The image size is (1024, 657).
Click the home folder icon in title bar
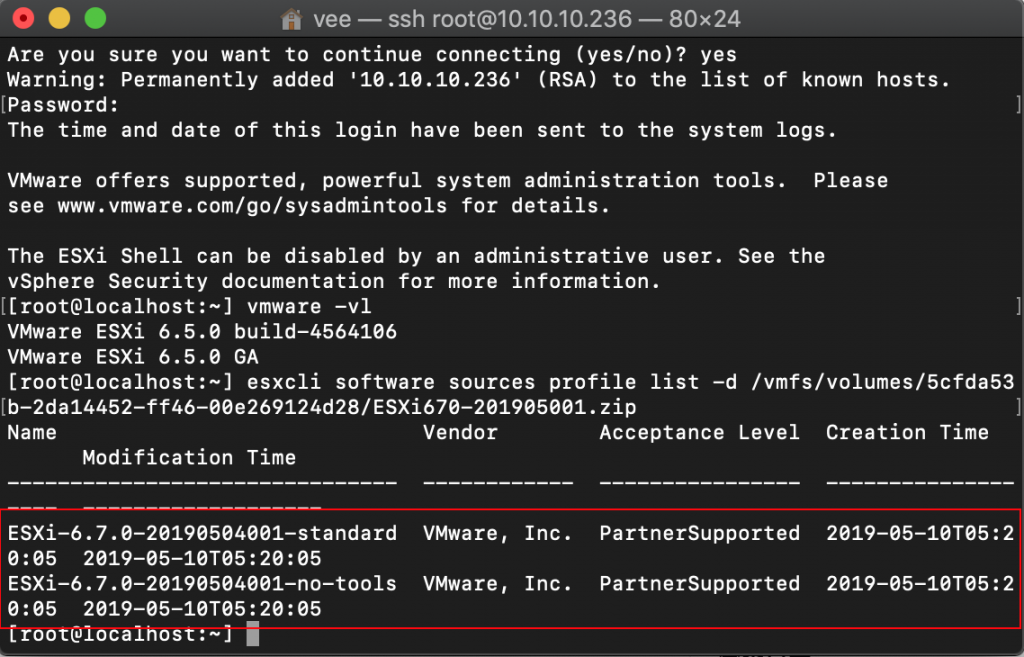[x=292, y=19]
